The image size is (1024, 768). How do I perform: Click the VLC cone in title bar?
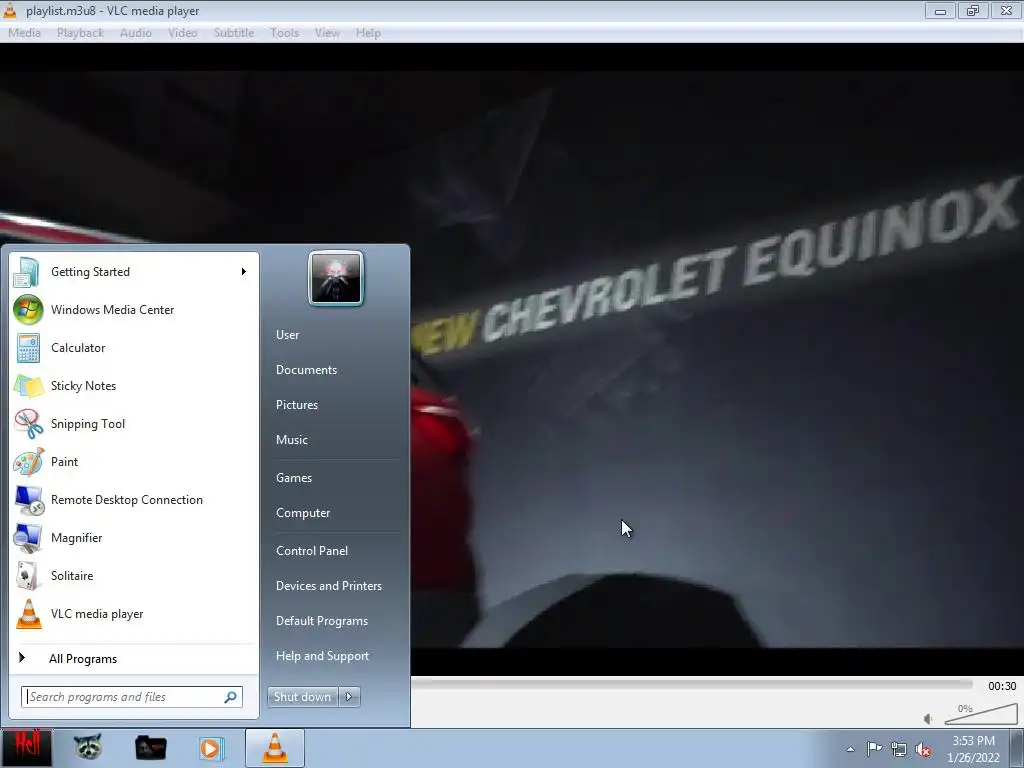tap(10, 10)
